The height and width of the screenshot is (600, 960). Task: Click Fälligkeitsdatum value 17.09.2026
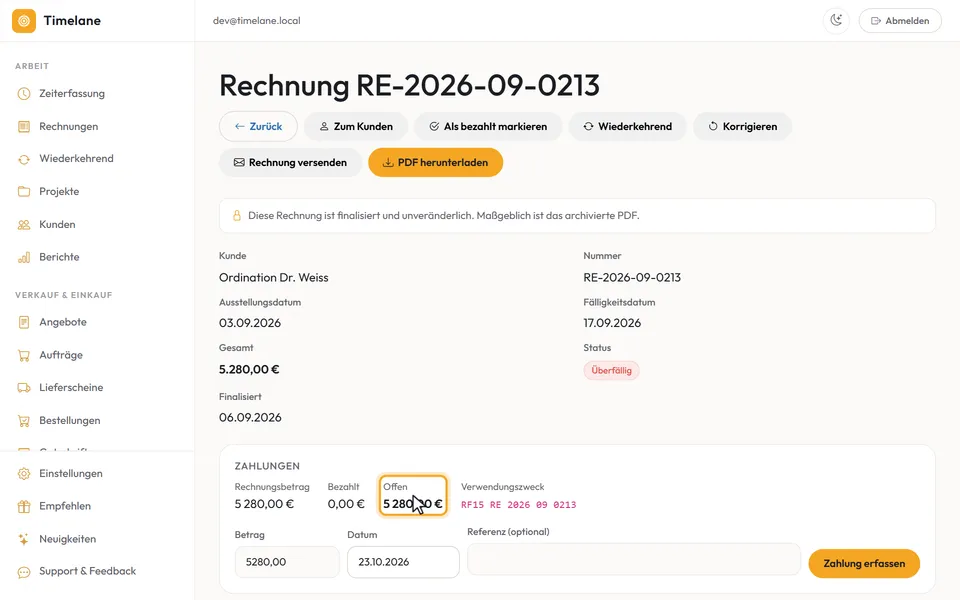tap(612, 323)
